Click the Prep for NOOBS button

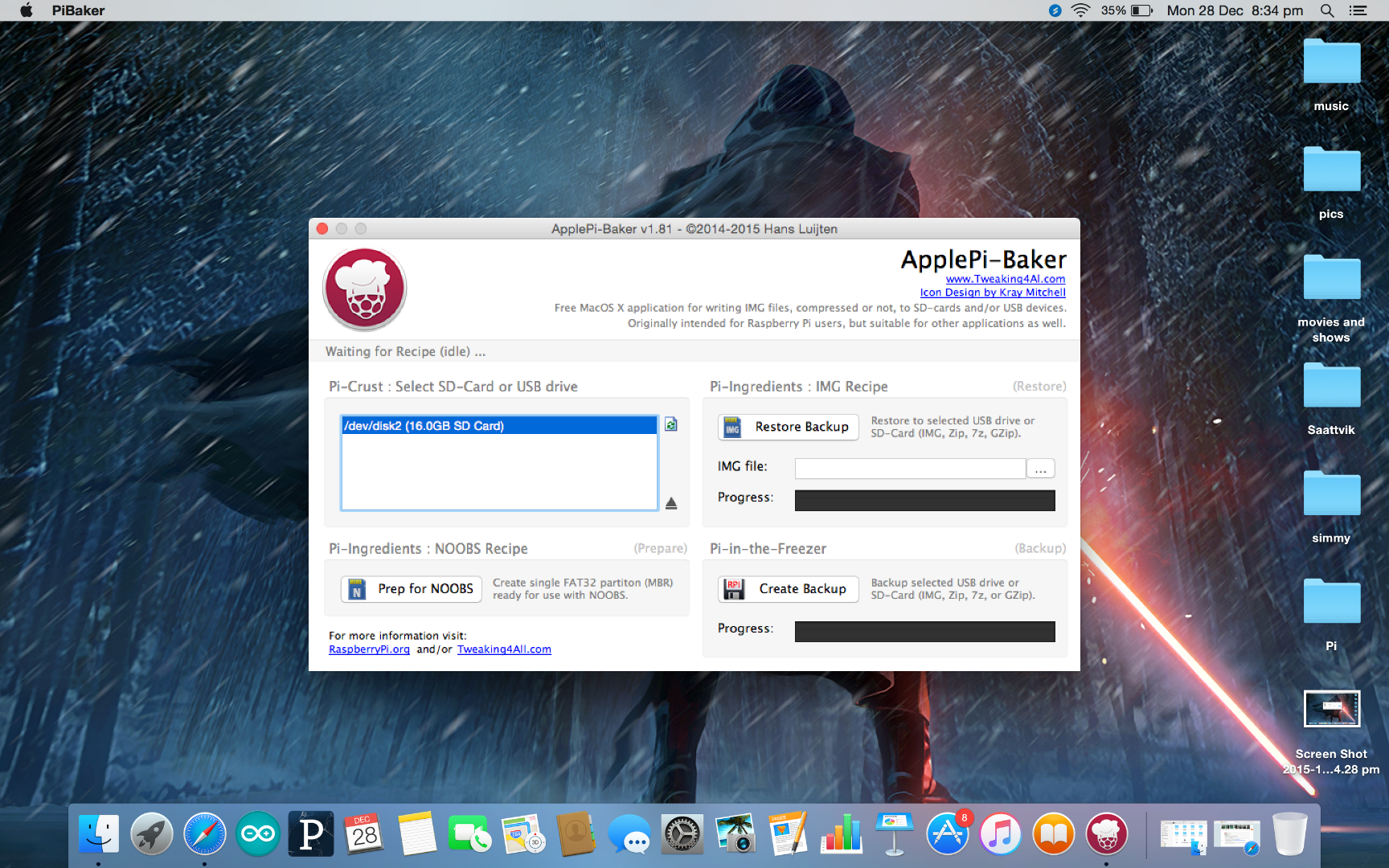pyautogui.click(x=411, y=589)
